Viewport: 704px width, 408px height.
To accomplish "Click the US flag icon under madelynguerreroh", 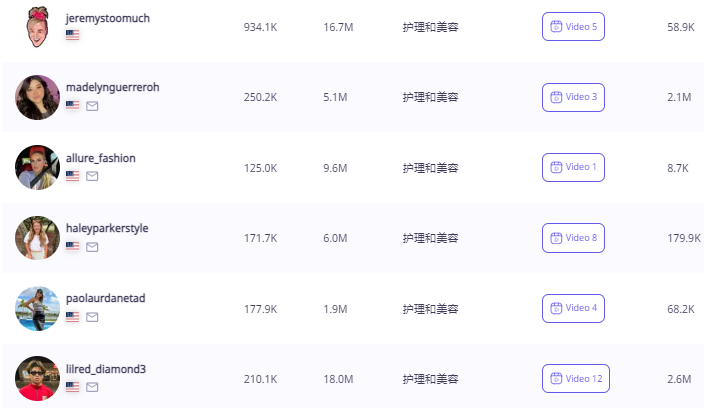I will pos(72,105).
